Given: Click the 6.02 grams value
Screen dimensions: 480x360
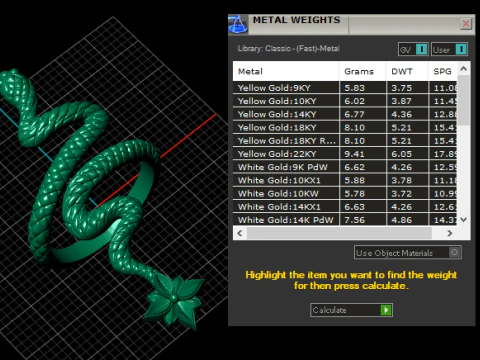Looking at the screenshot, I should [355, 101].
